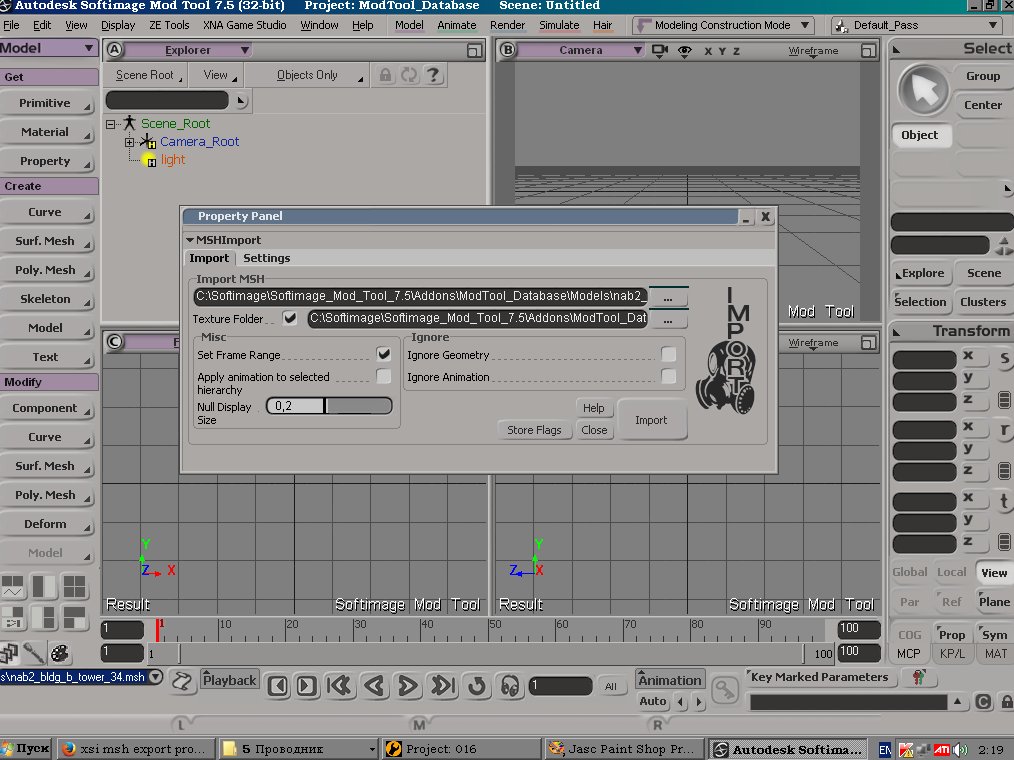
Task: Check the Ignore Geometry box
Action: (x=669, y=354)
